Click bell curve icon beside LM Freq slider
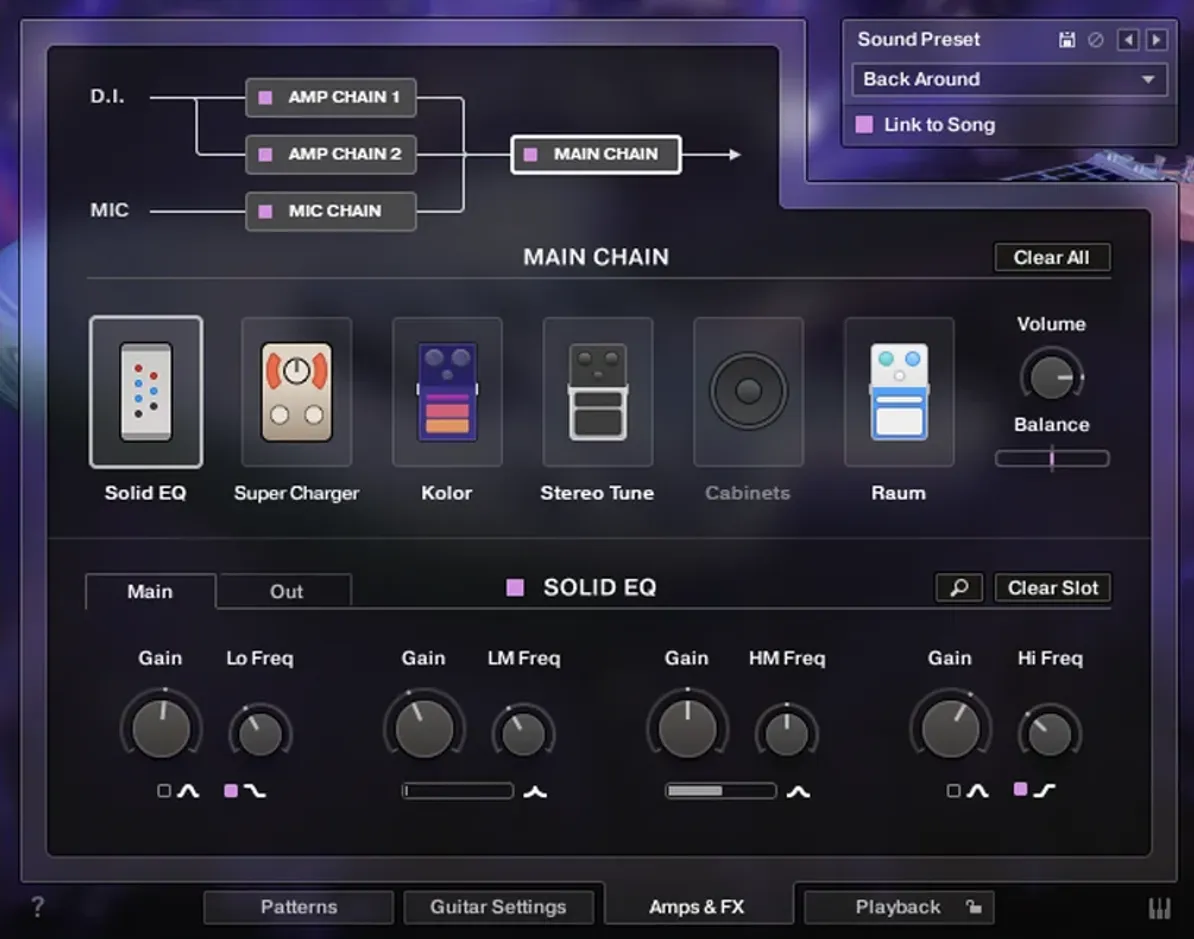The image size is (1194, 939). pos(535,792)
